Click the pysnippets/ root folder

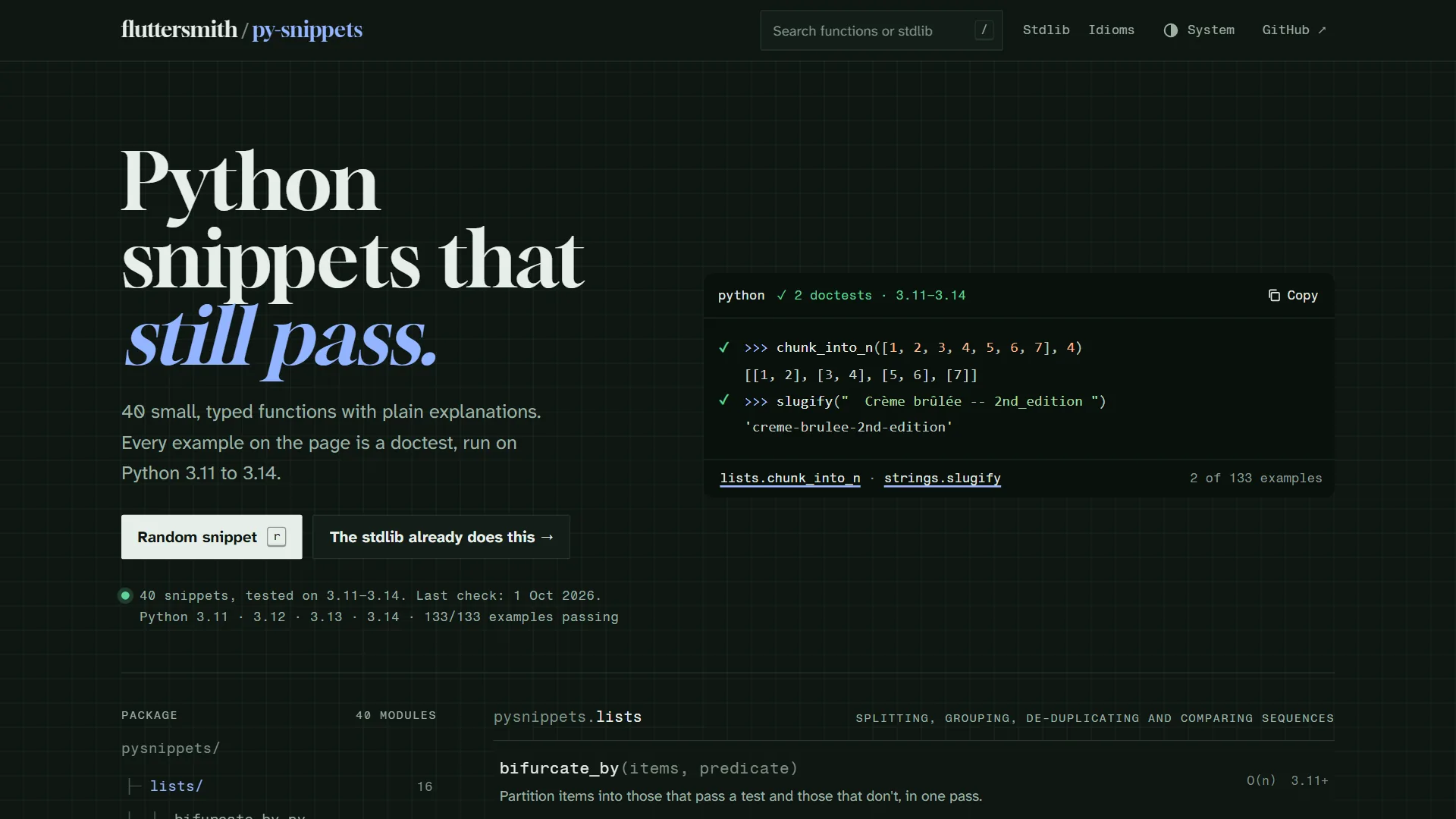point(171,748)
